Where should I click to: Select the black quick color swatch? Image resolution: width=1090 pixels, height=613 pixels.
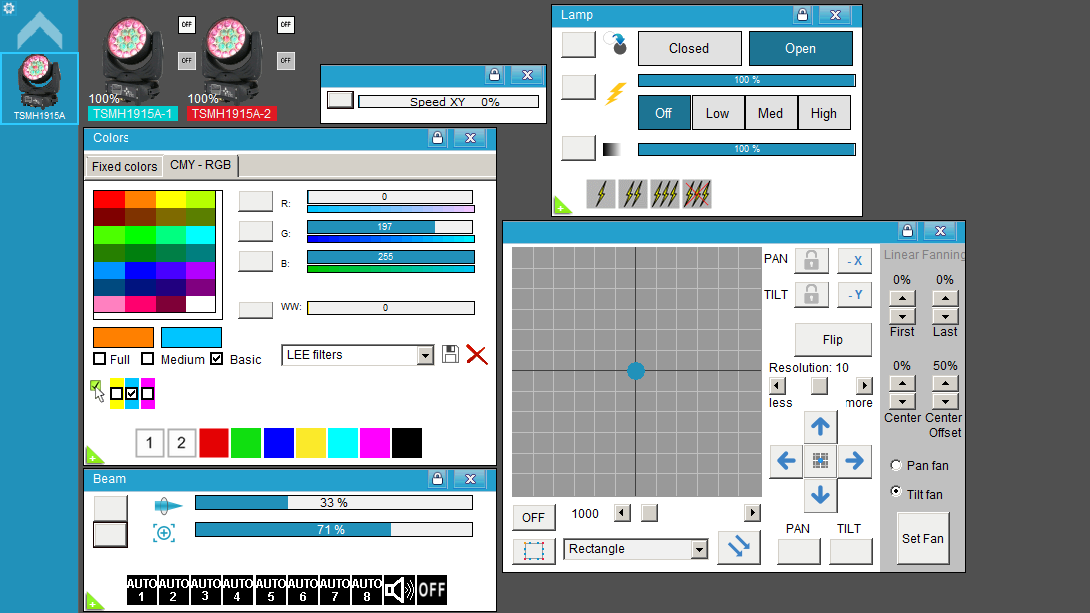point(407,443)
